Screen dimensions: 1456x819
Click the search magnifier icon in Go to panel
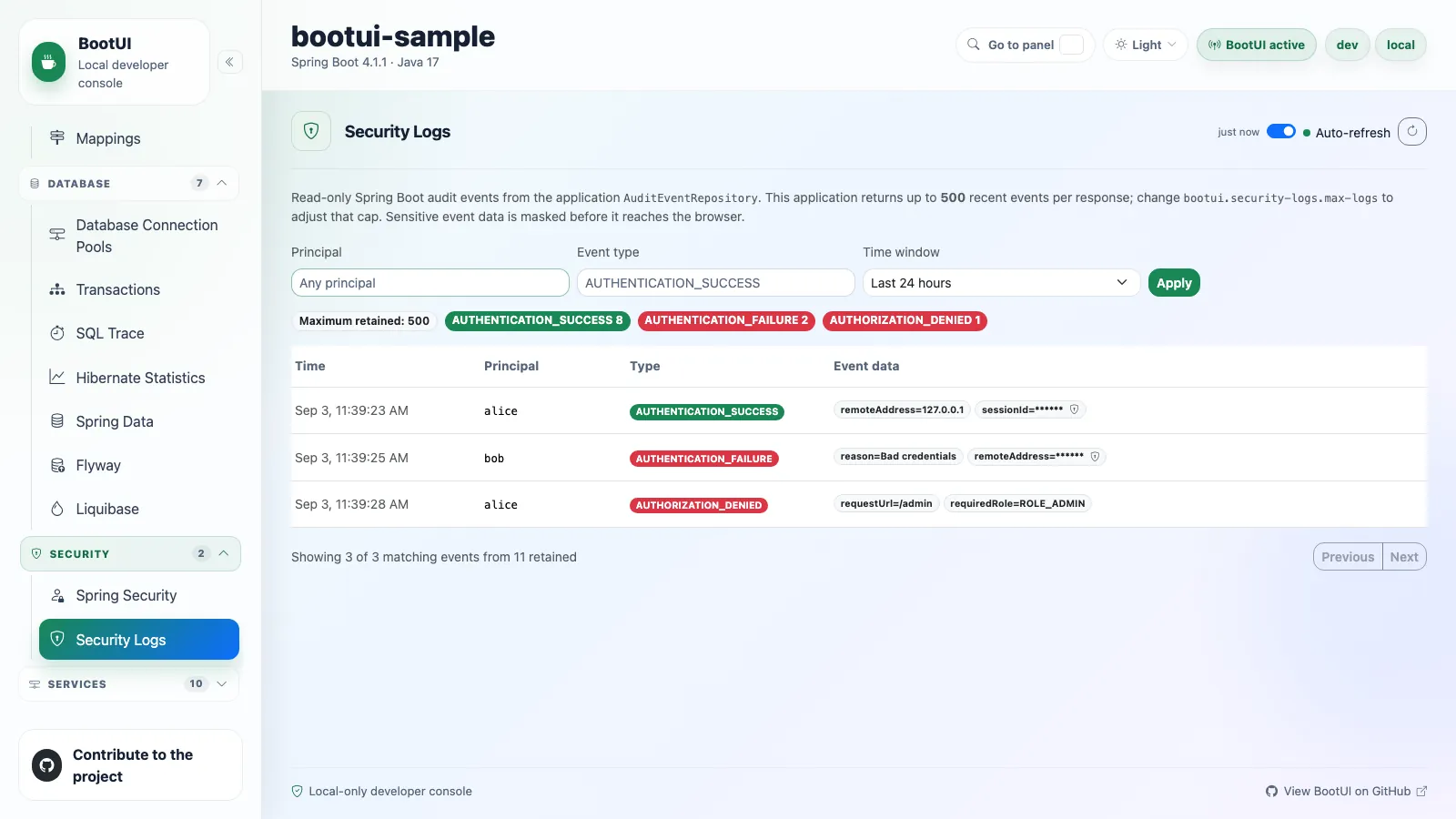[x=974, y=45]
